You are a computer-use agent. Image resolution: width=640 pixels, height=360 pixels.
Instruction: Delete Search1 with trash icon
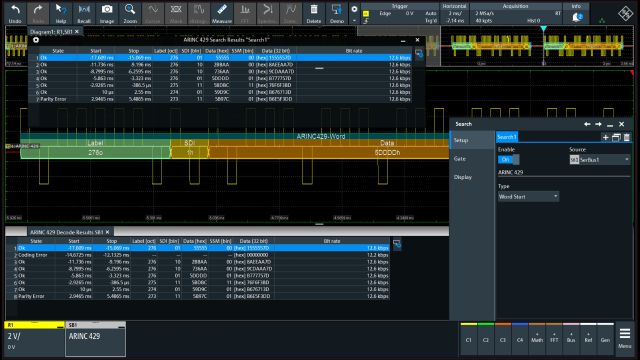point(627,138)
